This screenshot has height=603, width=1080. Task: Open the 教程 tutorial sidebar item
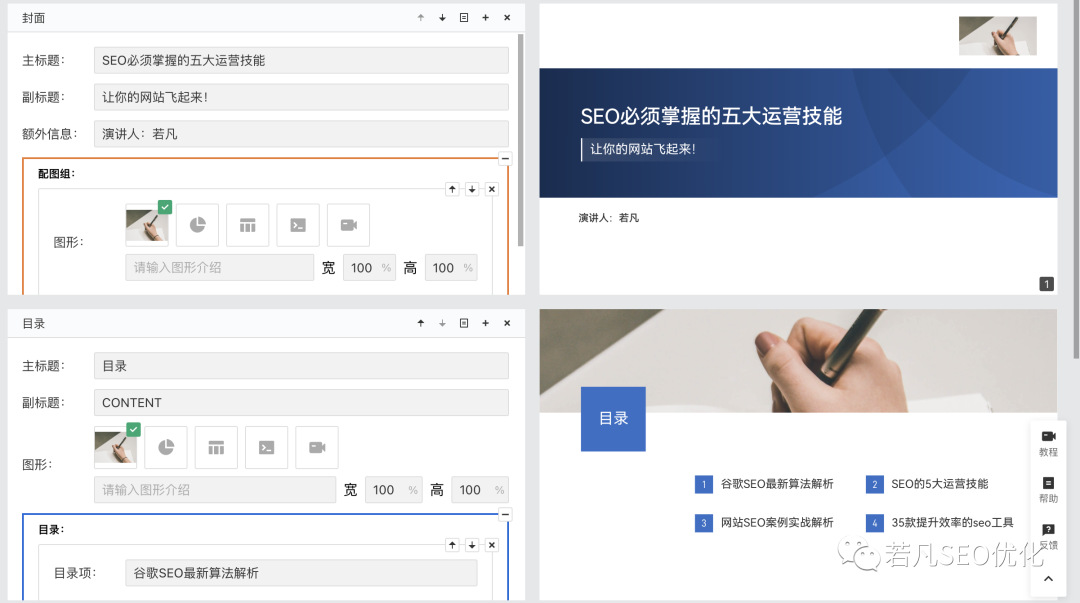pos(1048,442)
